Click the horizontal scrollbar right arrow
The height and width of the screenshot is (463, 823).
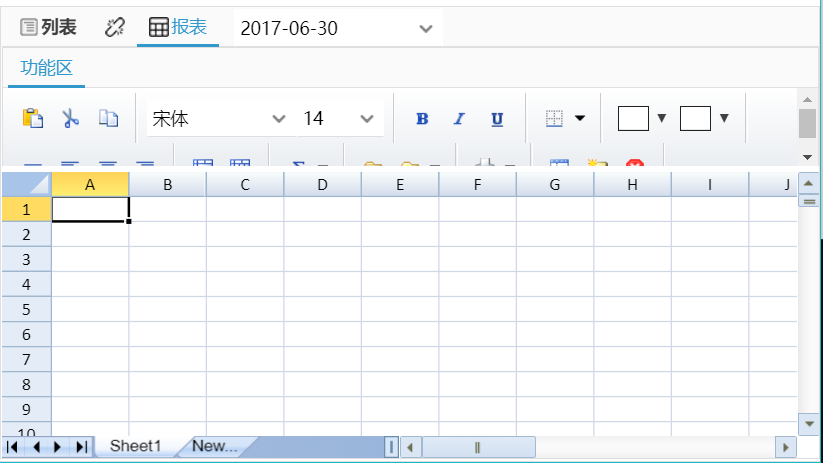(x=786, y=448)
